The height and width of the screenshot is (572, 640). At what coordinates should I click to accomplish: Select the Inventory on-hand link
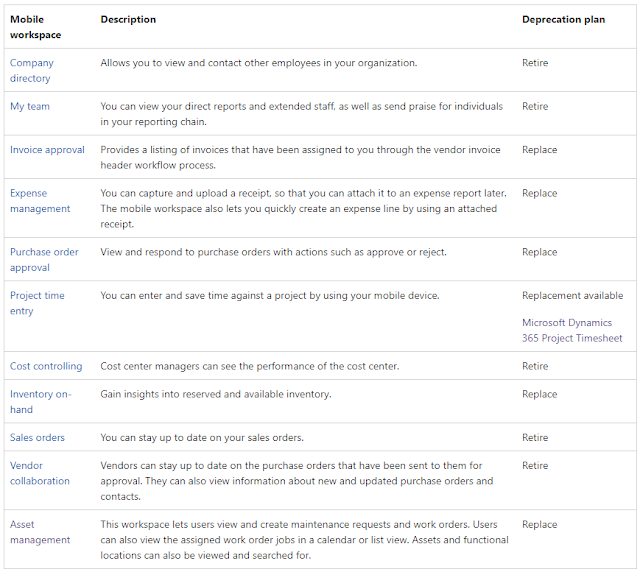40,401
